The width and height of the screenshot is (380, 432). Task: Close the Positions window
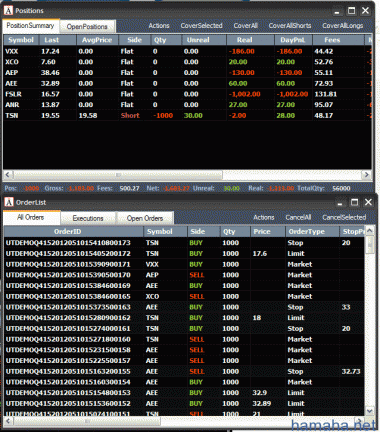click(x=366, y=11)
